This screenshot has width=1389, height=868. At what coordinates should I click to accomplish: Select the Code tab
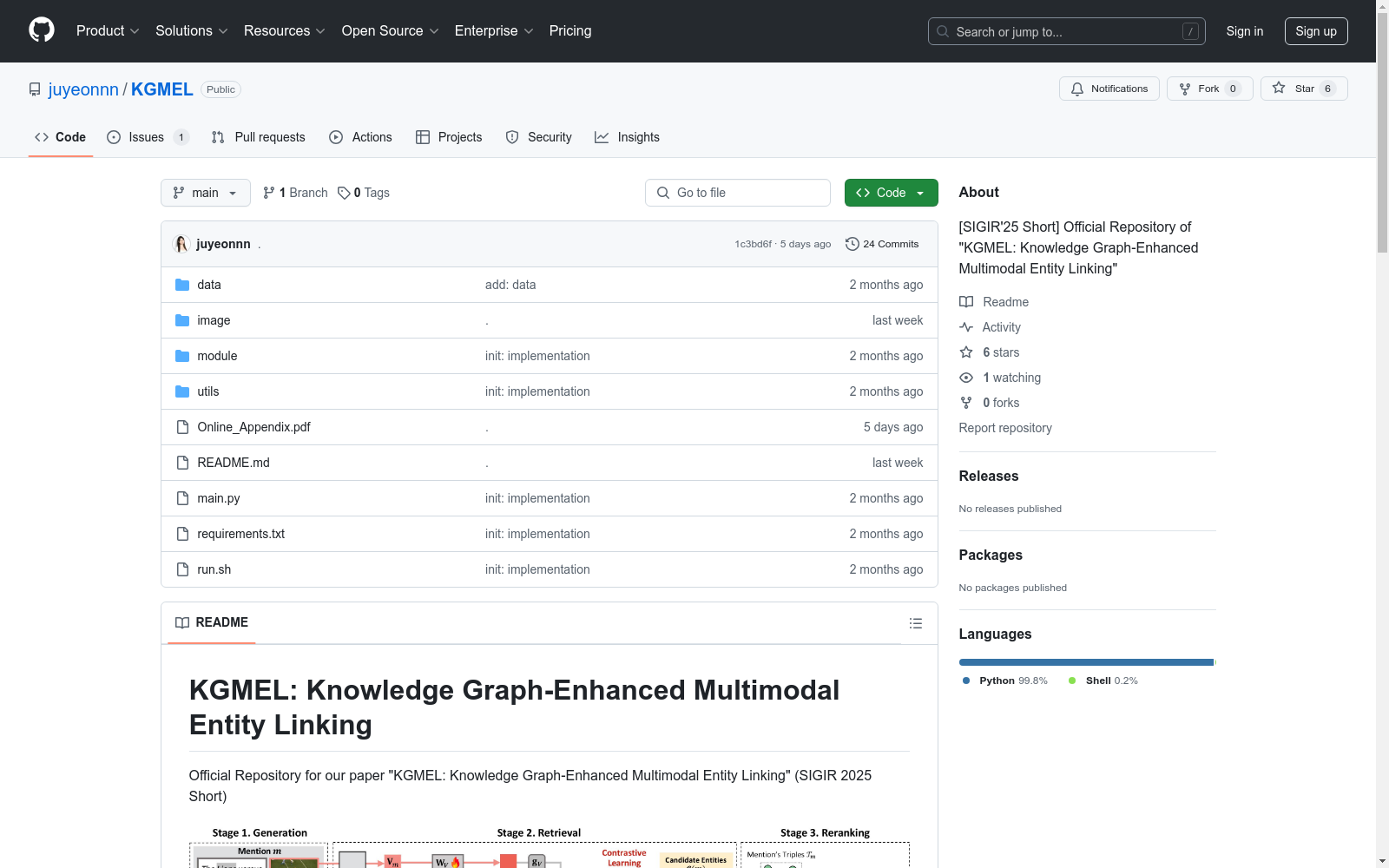click(x=61, y=137)
